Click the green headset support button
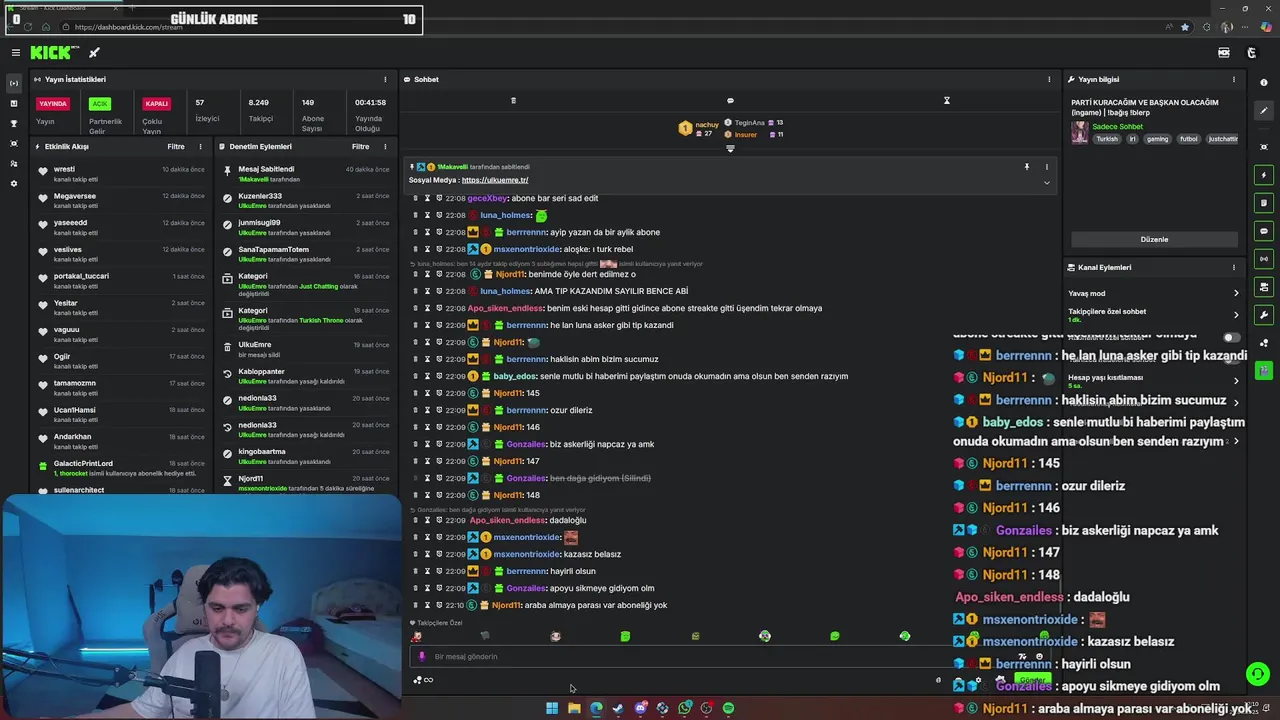Image resolution: width=1280 pixels, height=720 pixels. [1258, 674]
